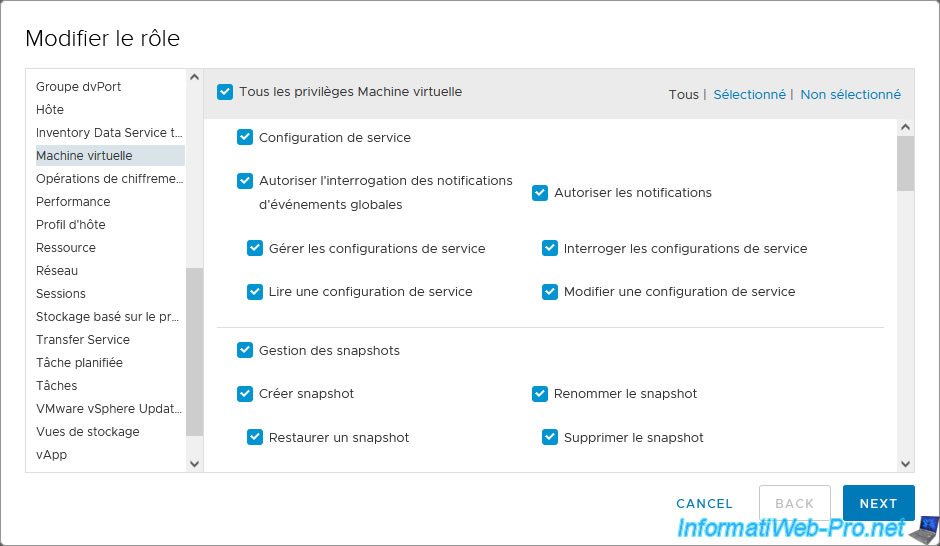This screenshot has height=546, width=940.
Task: Show only Sélectionné privileges
Action: click(x=749, y=95)
